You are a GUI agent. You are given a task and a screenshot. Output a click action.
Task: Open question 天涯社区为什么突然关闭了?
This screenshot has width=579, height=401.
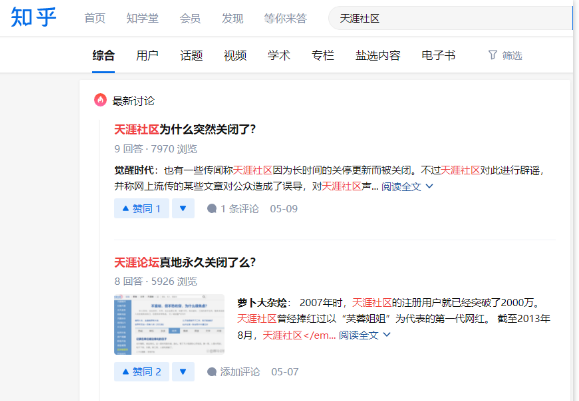[185, 130]
